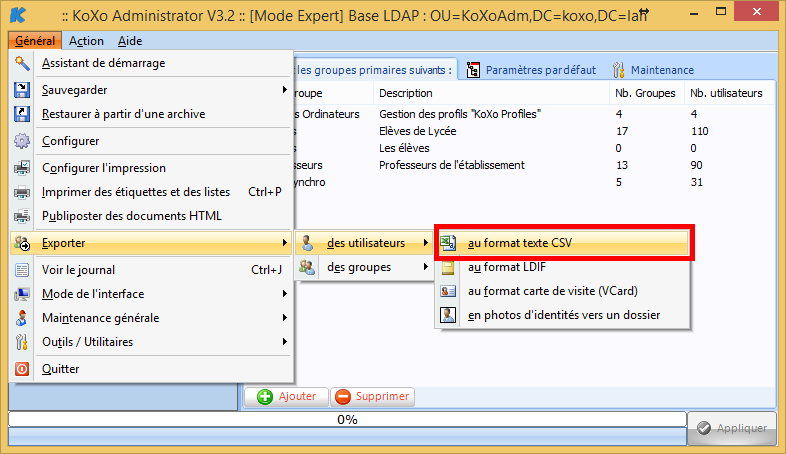Screen dimensions: 786x454
Task: Click the Outils / Utilitaires tools icon
Action: click(22, 342)
